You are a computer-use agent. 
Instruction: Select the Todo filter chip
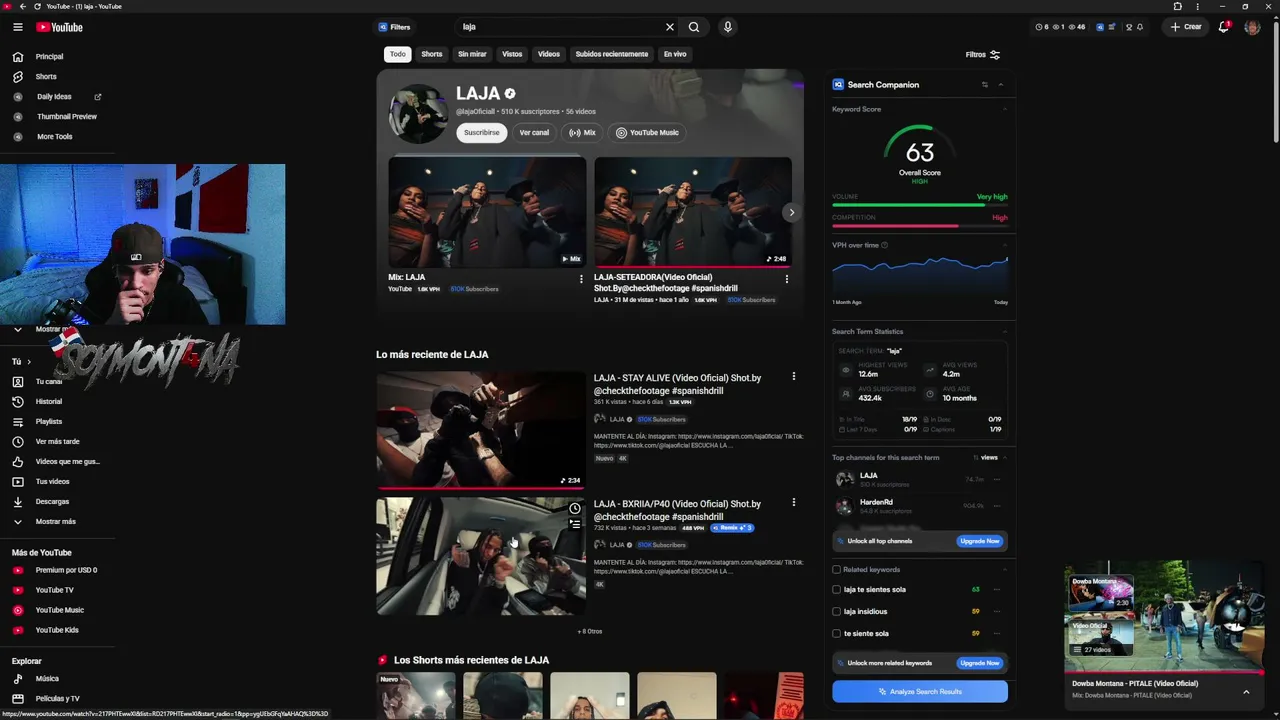[398, 54]
